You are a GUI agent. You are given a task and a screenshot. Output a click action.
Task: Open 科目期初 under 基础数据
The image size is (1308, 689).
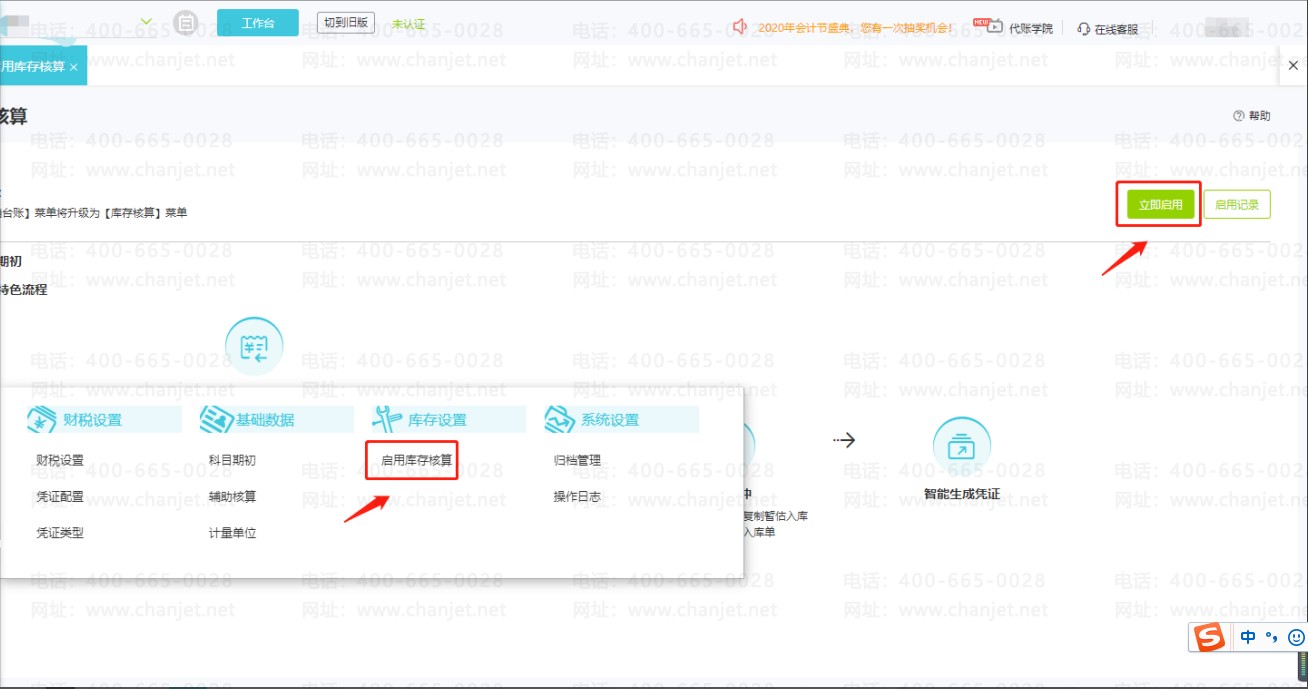pyautogui.click(x=232, y=461)
